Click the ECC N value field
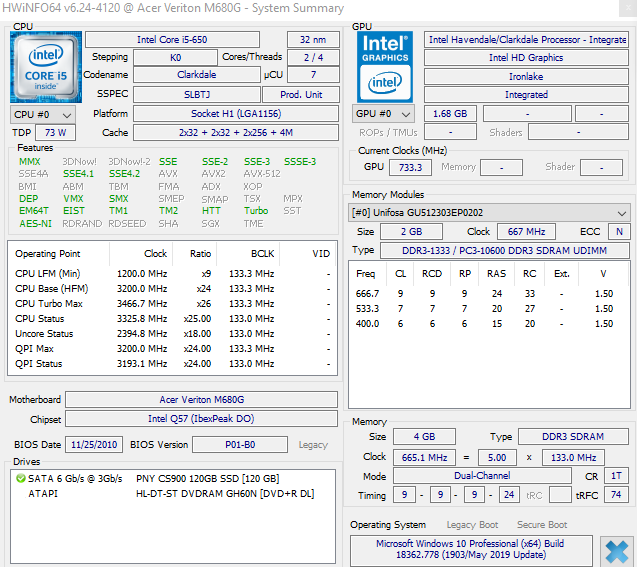637x567 pixels. 619,232
